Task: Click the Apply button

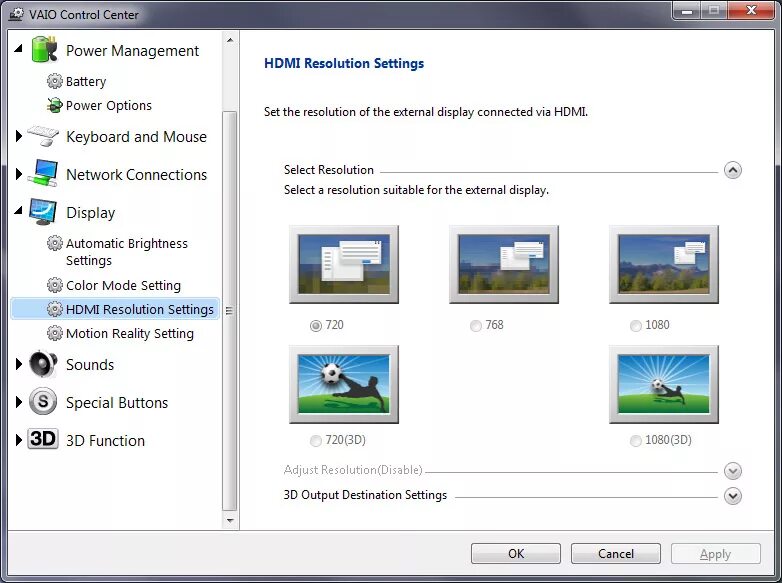Action: click(x=716, y=554)
